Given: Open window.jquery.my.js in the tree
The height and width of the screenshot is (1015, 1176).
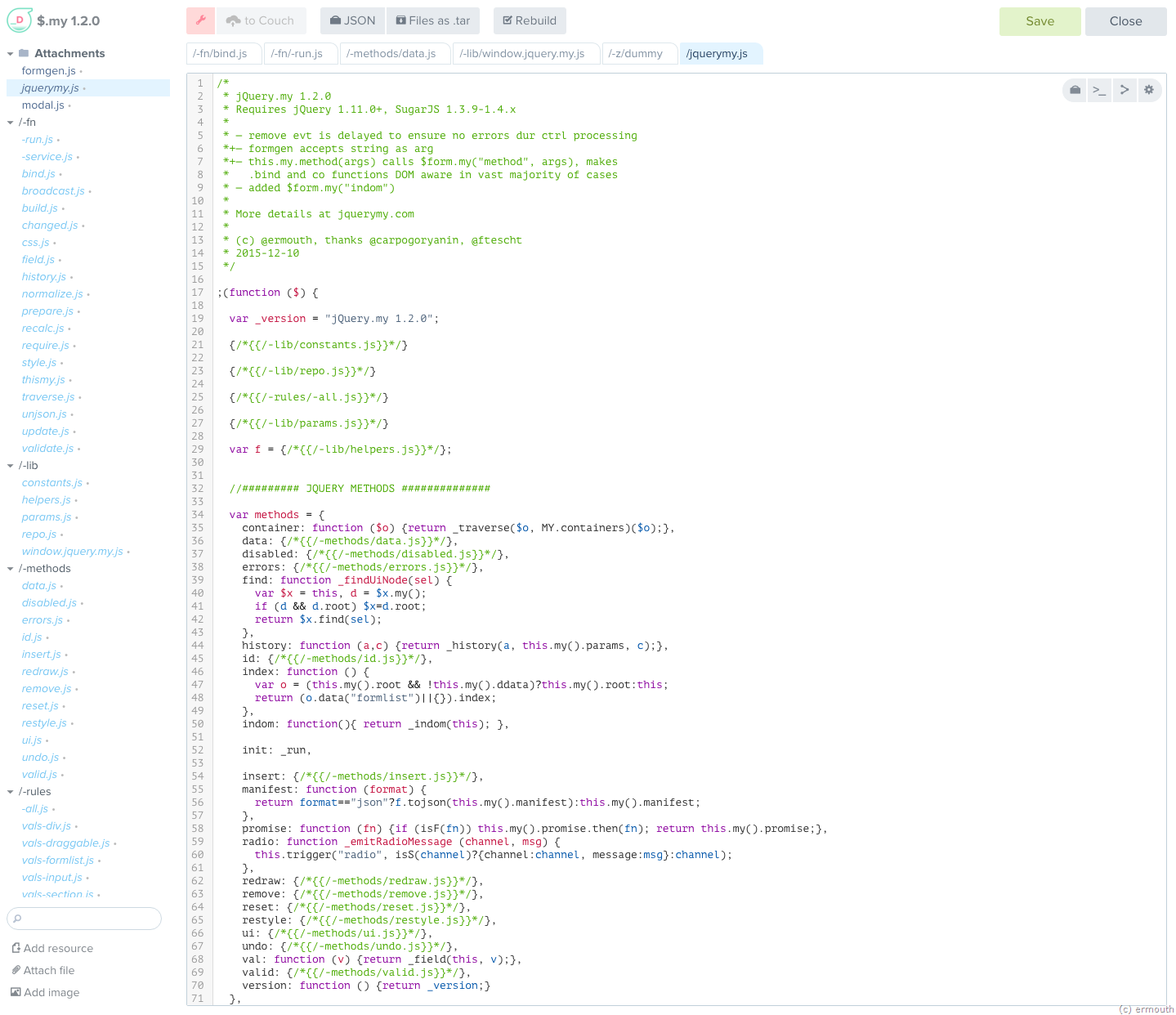Looking at the screenshot, I should pos(72,552).
